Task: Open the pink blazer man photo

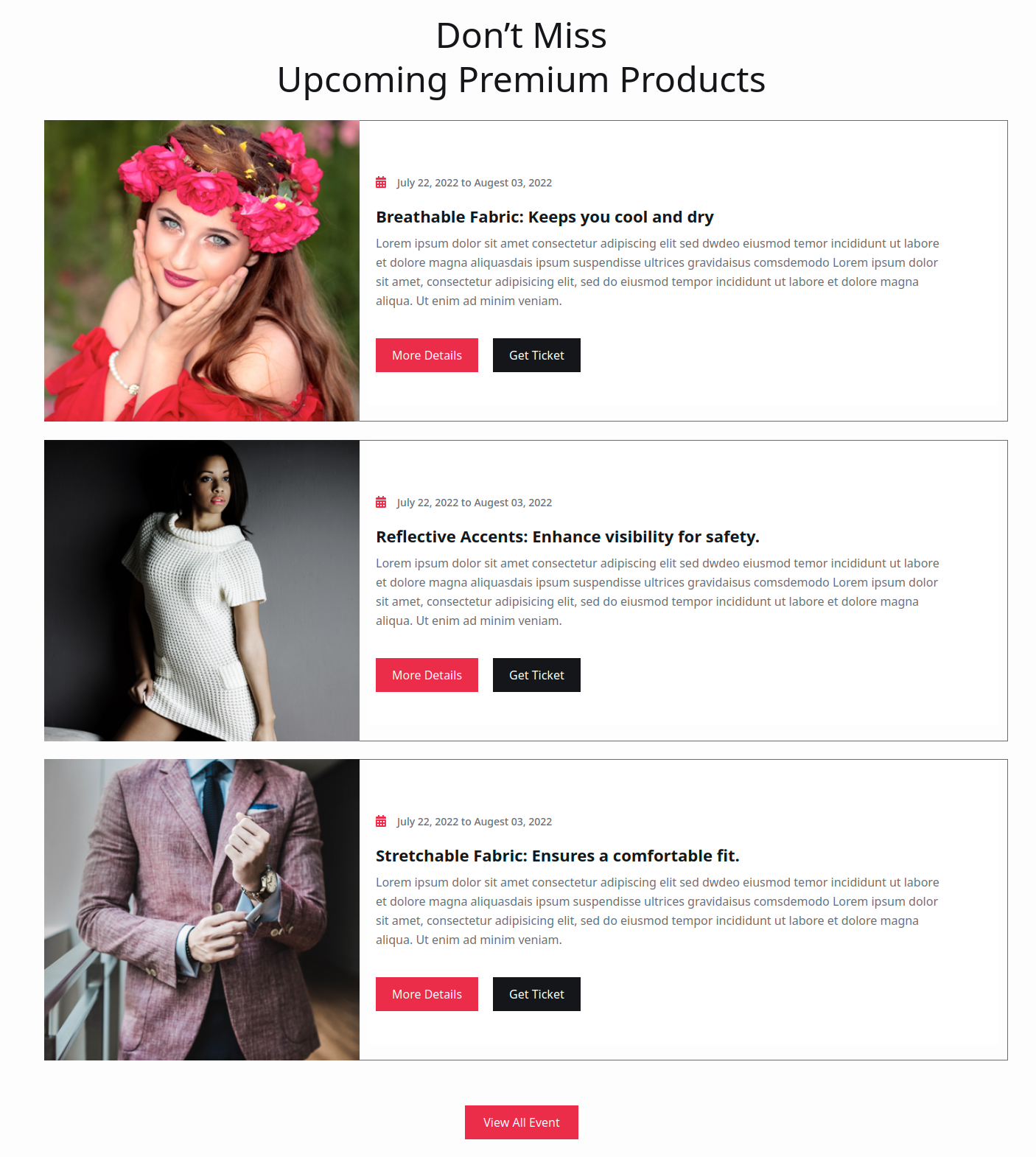Action: tap(202, 910)
